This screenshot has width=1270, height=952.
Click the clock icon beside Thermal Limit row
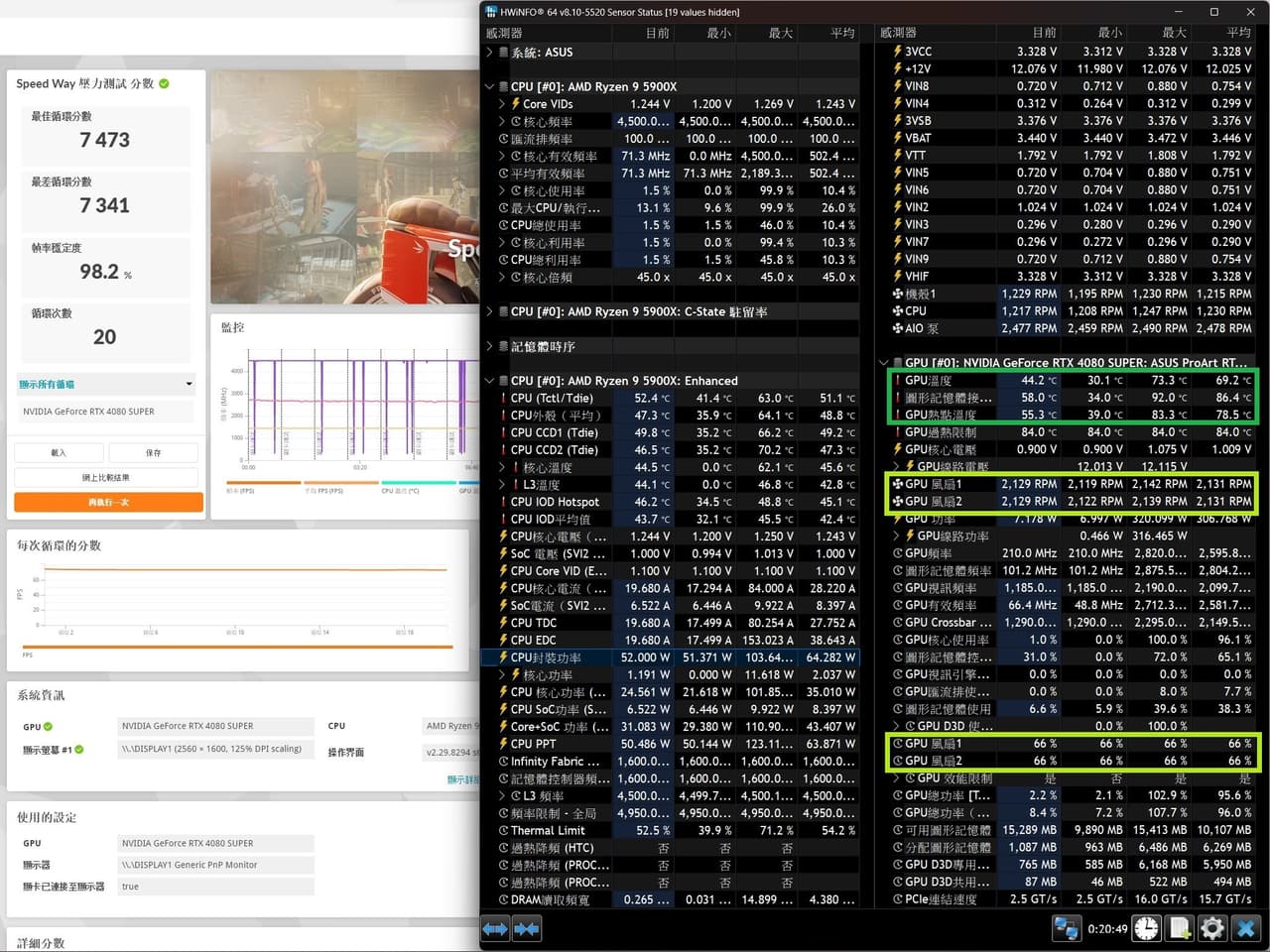[x=504, y=830]
